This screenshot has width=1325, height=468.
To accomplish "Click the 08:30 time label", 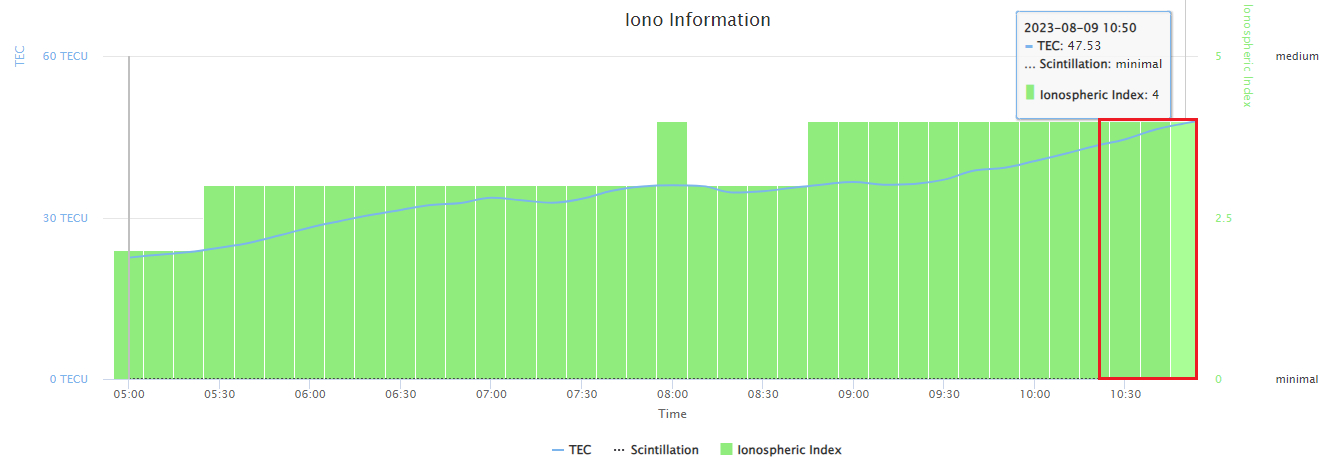I will (762, 394).
